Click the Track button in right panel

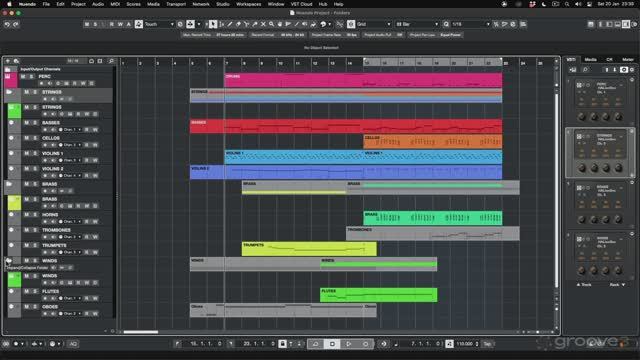pyautogui.click(x=584, y=285)
